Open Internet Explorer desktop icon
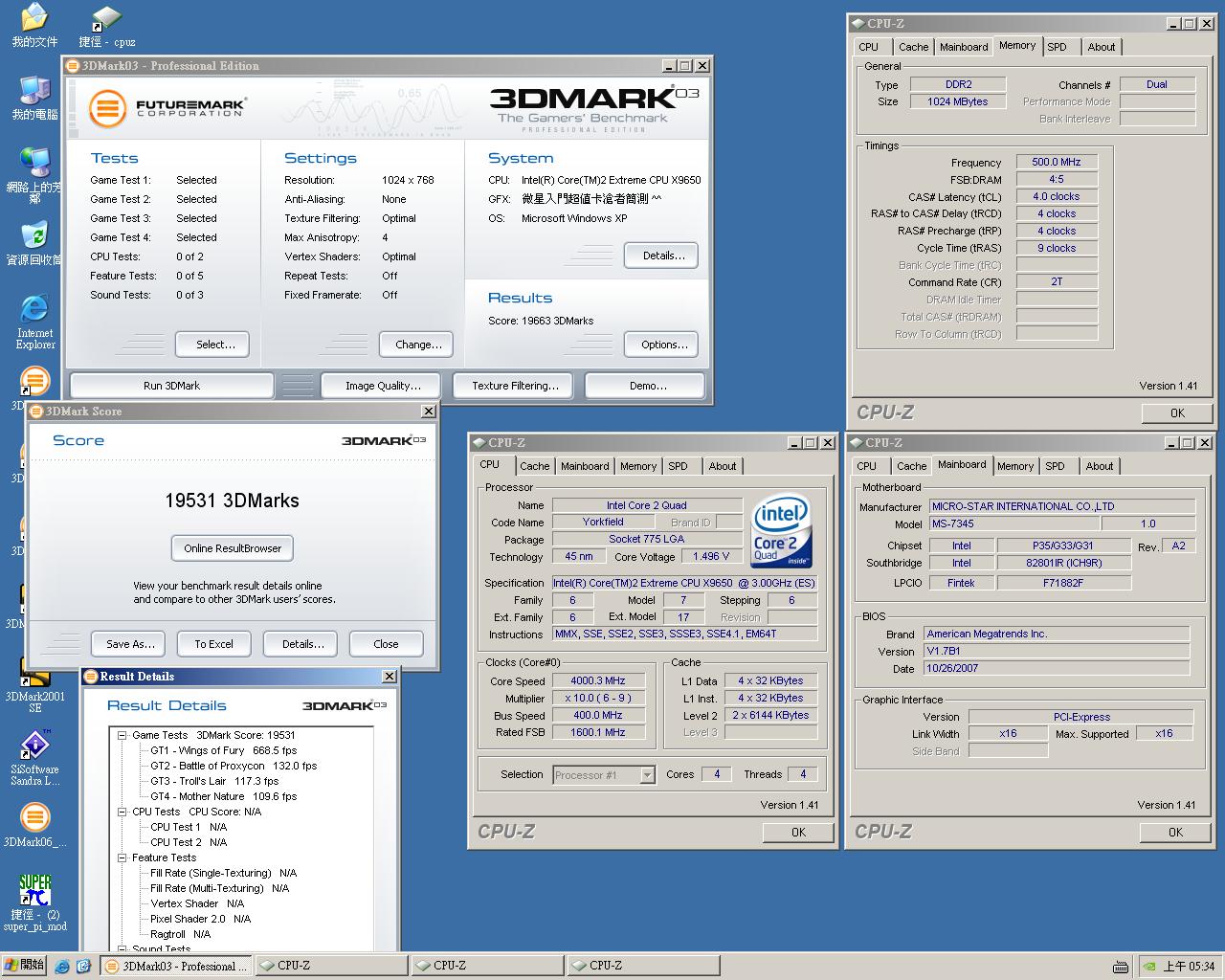The width and height of the screenshot is (1225, 980). point(34,322)
